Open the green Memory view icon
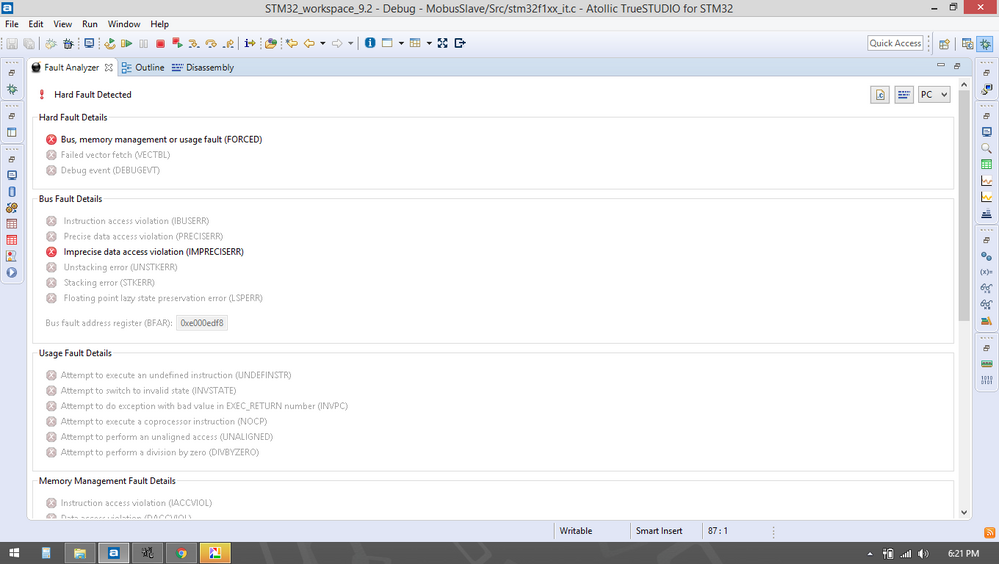The image size is (999, 564). point(986,364)
